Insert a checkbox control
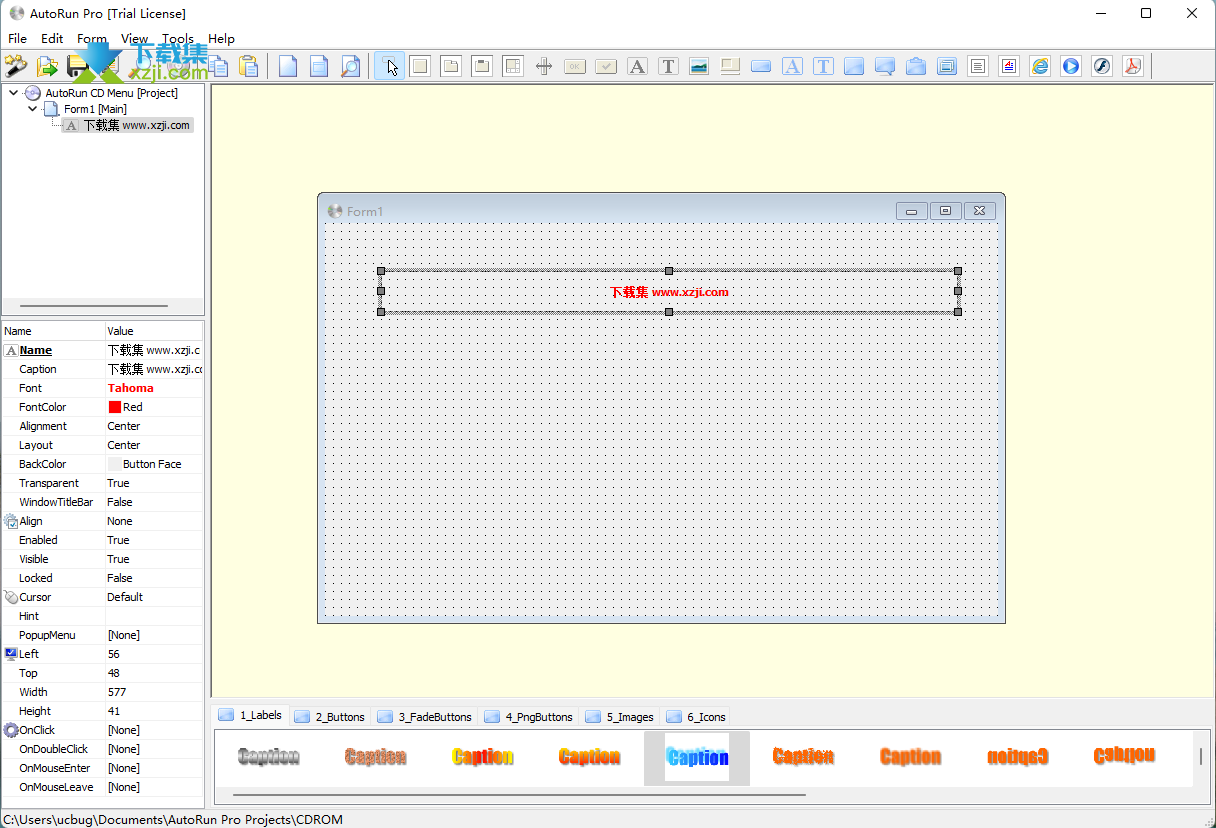This screenshot has width=1216, height=828. coord(606,67)
